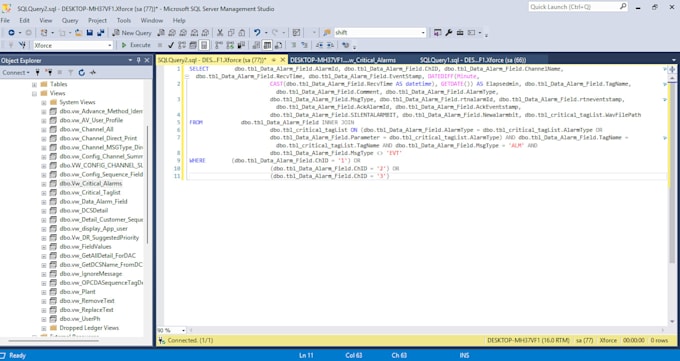Open the File menu

5,20
